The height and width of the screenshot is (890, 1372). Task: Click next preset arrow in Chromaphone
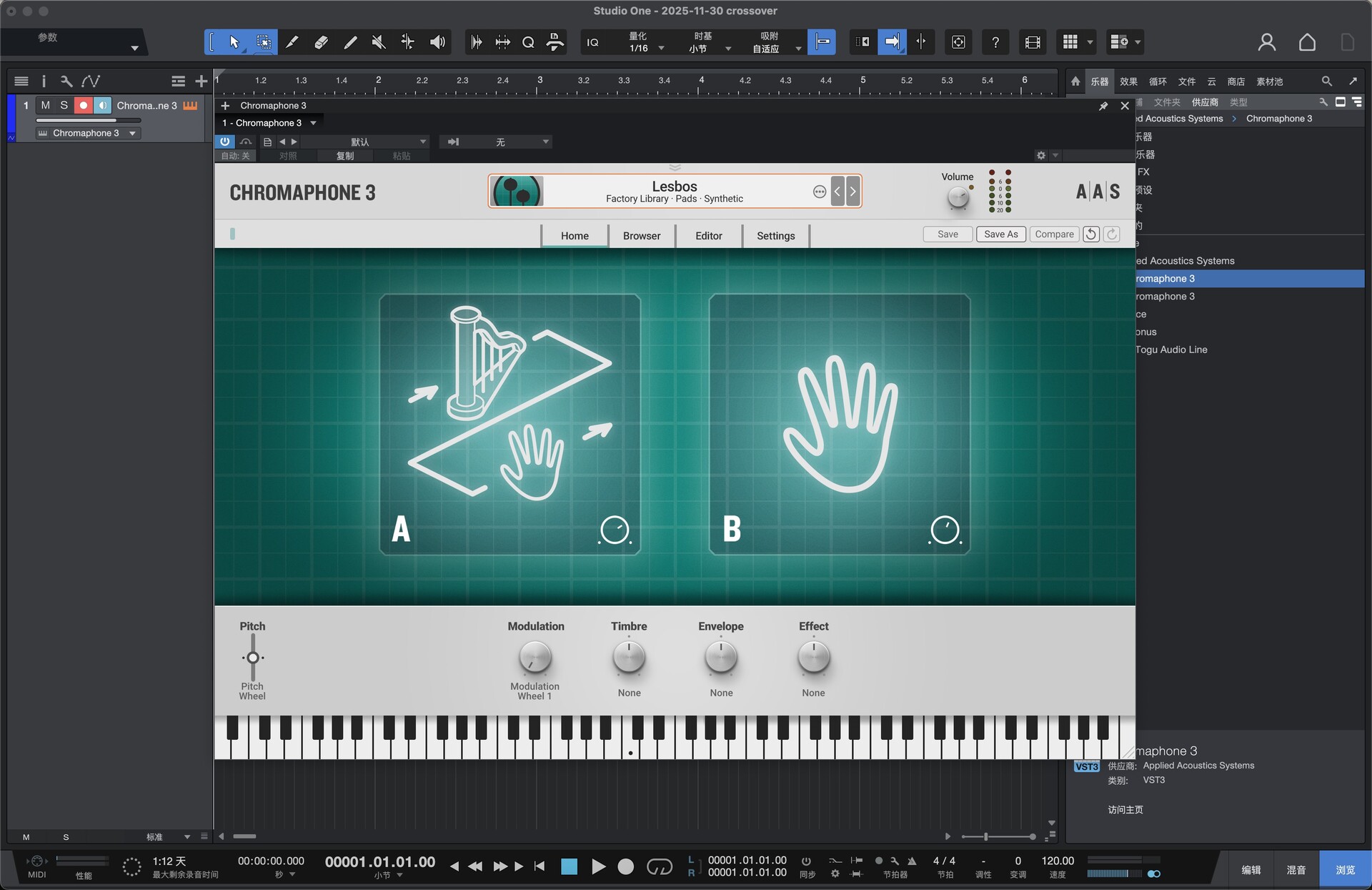[x=853, y=192]
